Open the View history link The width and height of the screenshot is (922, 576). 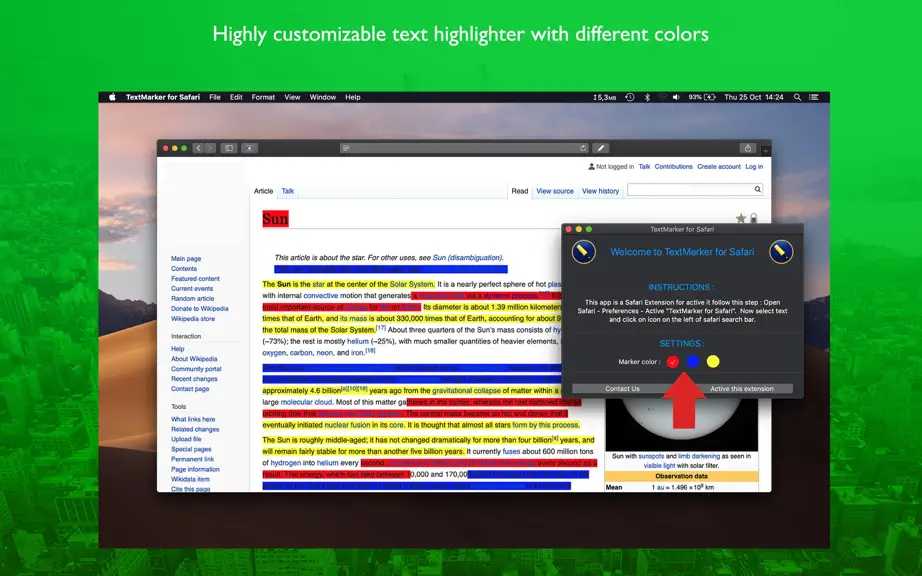coord(600,191)
